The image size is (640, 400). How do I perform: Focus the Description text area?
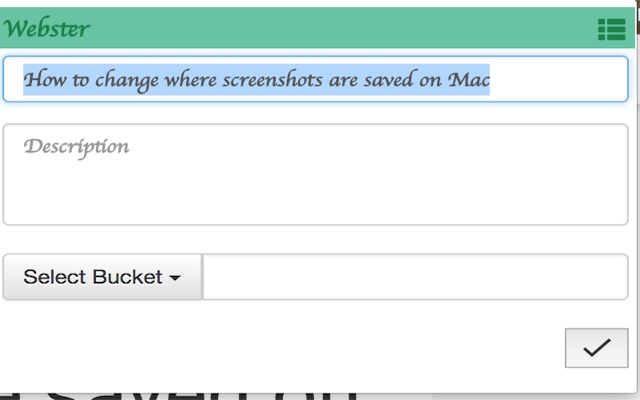(x=315, y=174)
